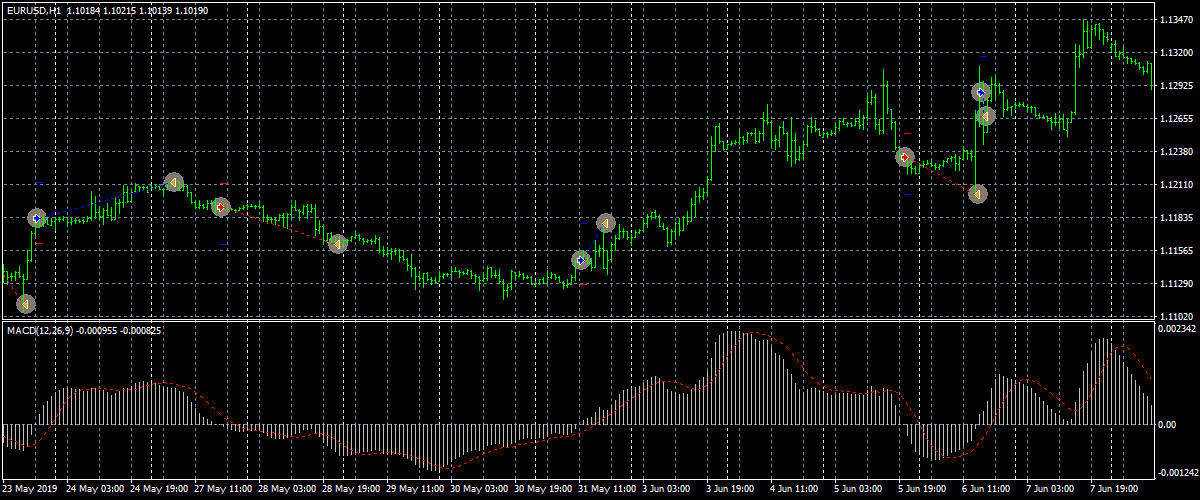This screenshot has height=500, width=1200.
Task: Click the 28 May 03:00 time label
Action: (288, 490)
